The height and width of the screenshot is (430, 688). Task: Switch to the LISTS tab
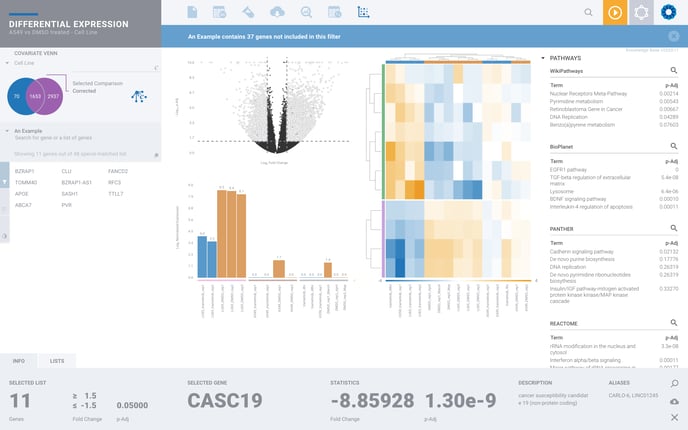(x=57, y=361)
